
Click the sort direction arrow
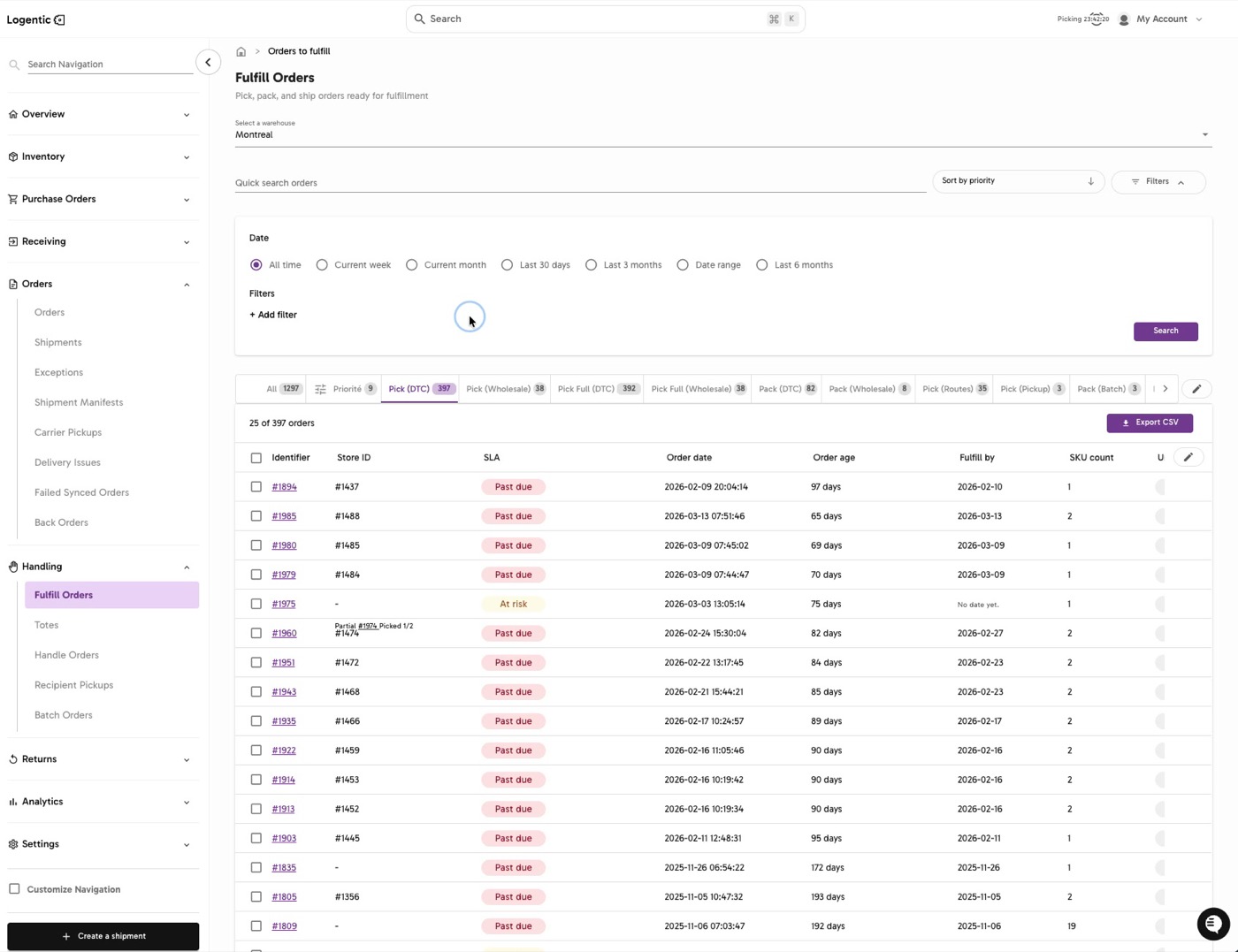click(x=1090, y=181)
